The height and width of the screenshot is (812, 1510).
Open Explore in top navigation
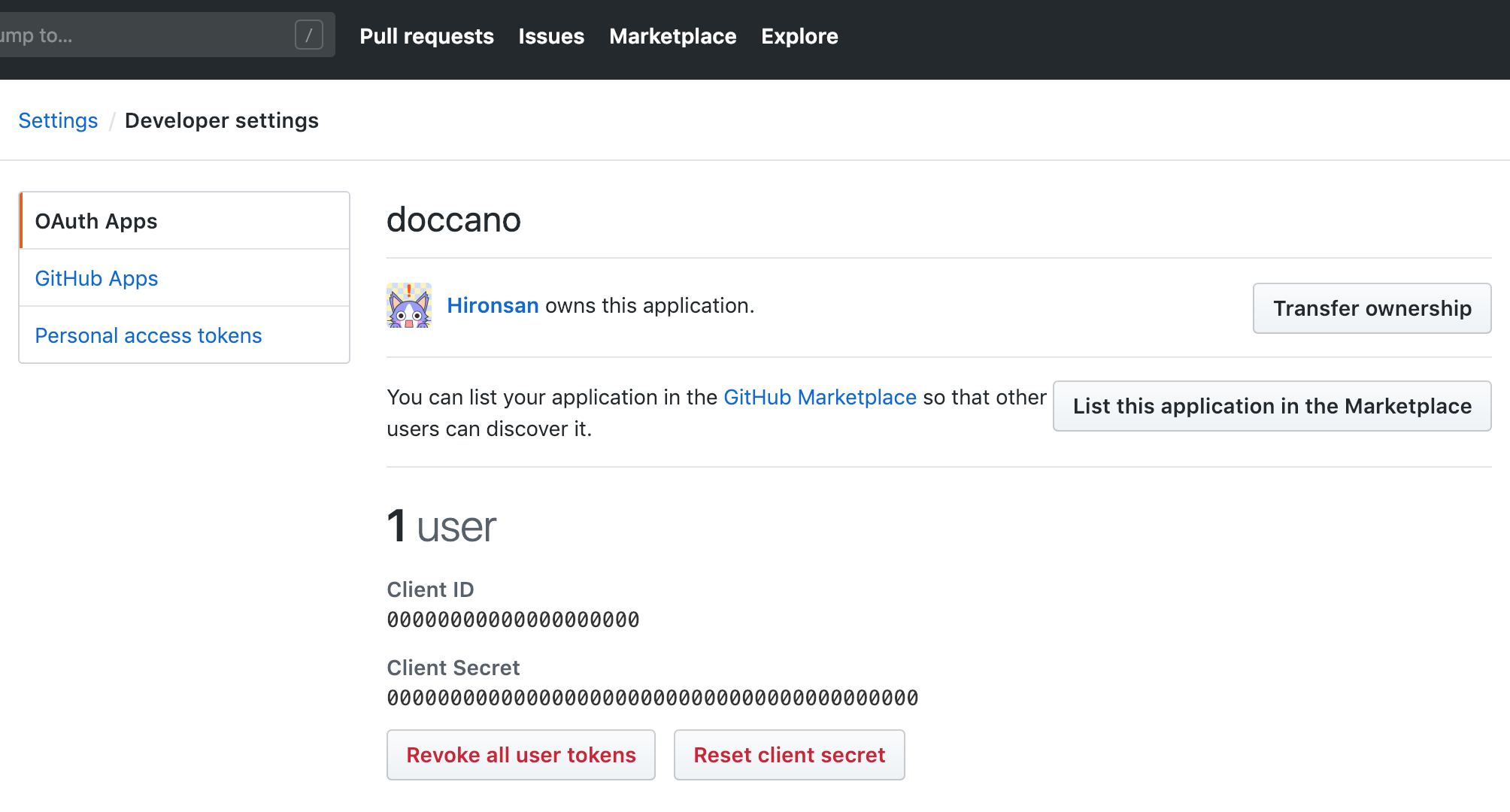(x=799, y=36)
